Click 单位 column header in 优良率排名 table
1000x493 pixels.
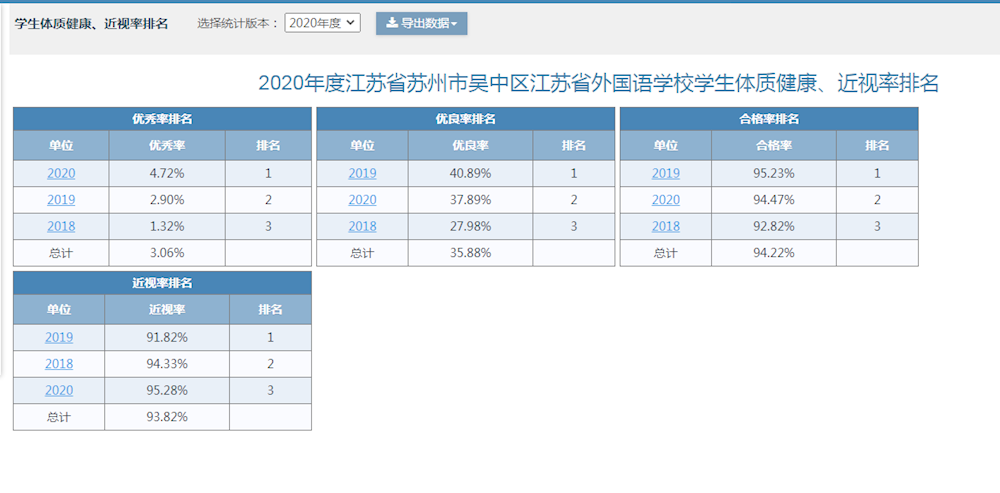click(362, 145)
